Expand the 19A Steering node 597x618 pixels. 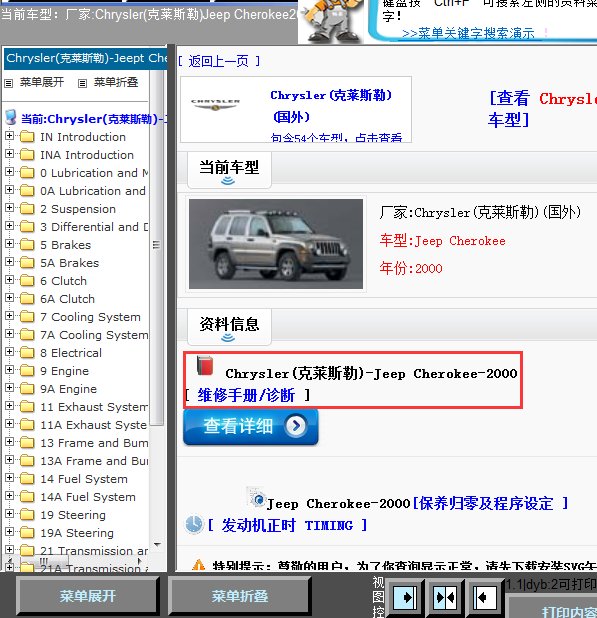tap(9, 532)
